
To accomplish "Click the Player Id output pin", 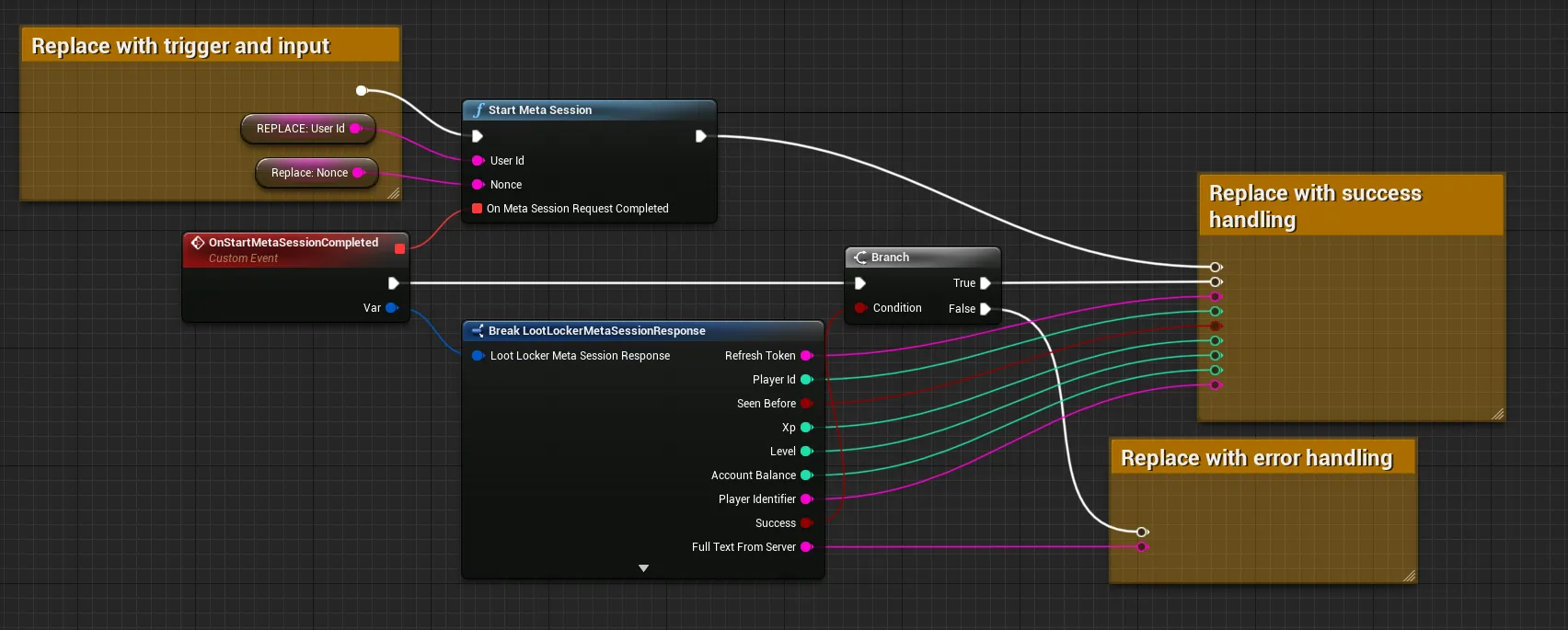I will tap(807, 380).
